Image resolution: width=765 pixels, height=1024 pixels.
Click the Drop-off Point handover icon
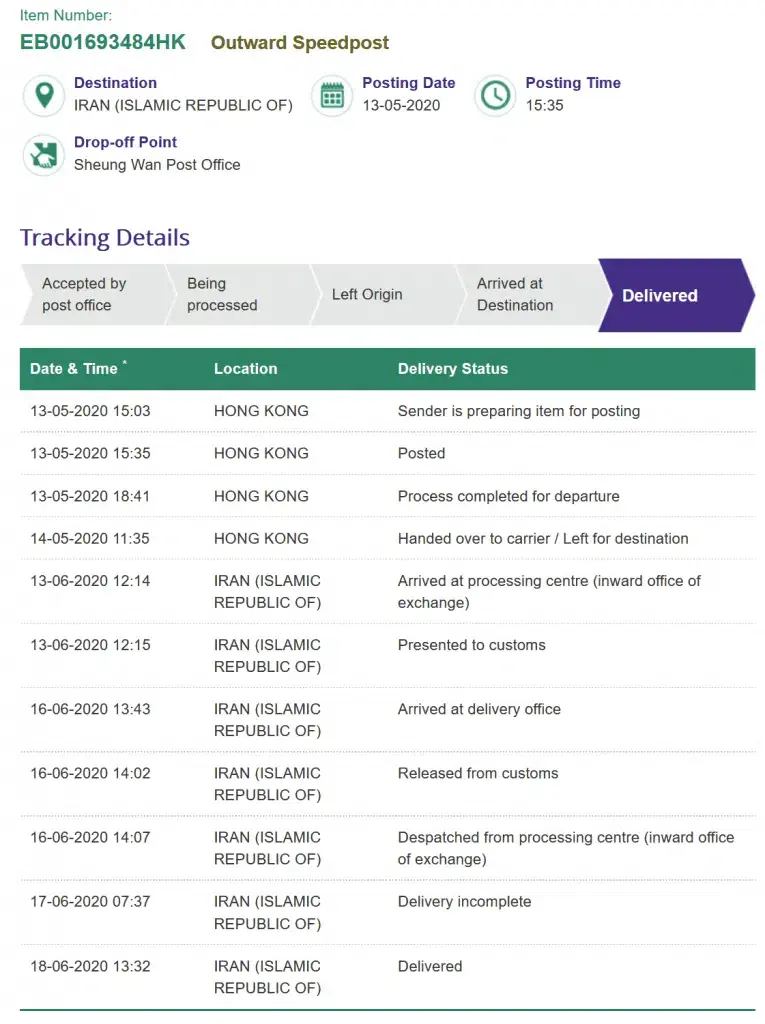[x=44, y=155]
